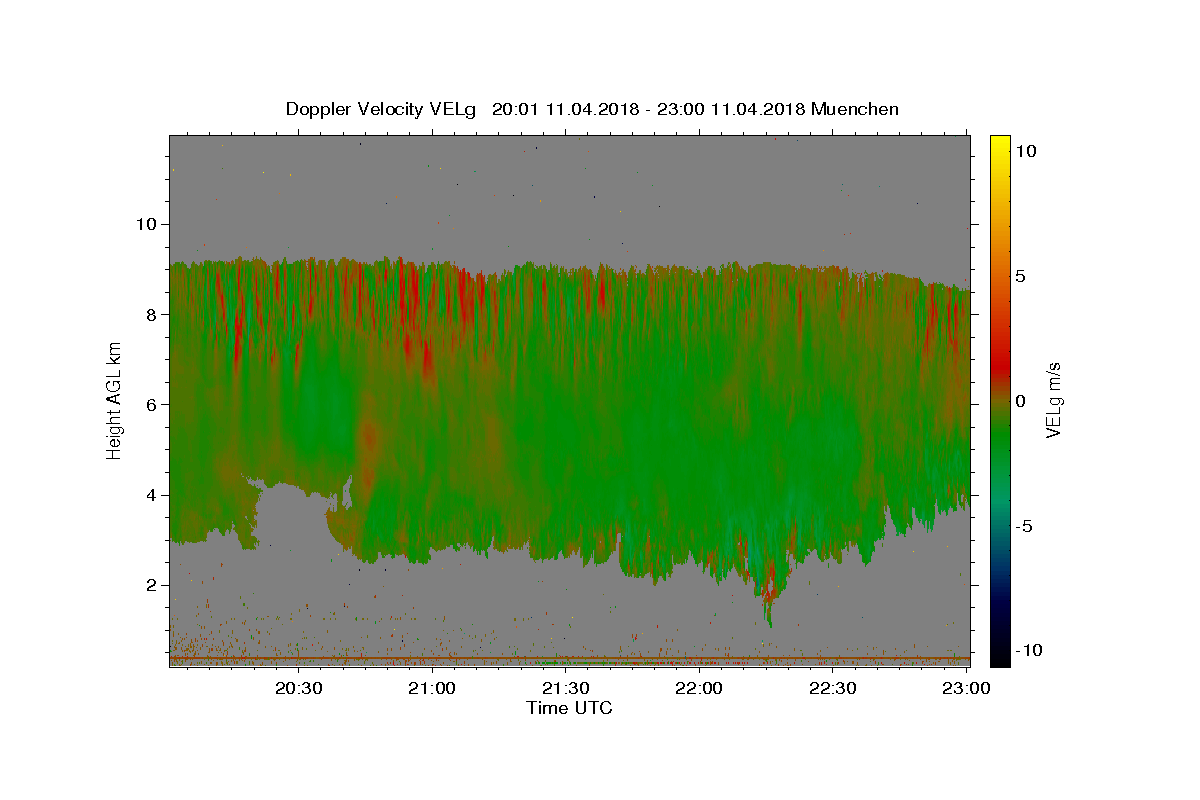The width and height of the screenshot is (1200, 800).
Task: Click the '22:00' time tick label
Action: tap(699, 688)
